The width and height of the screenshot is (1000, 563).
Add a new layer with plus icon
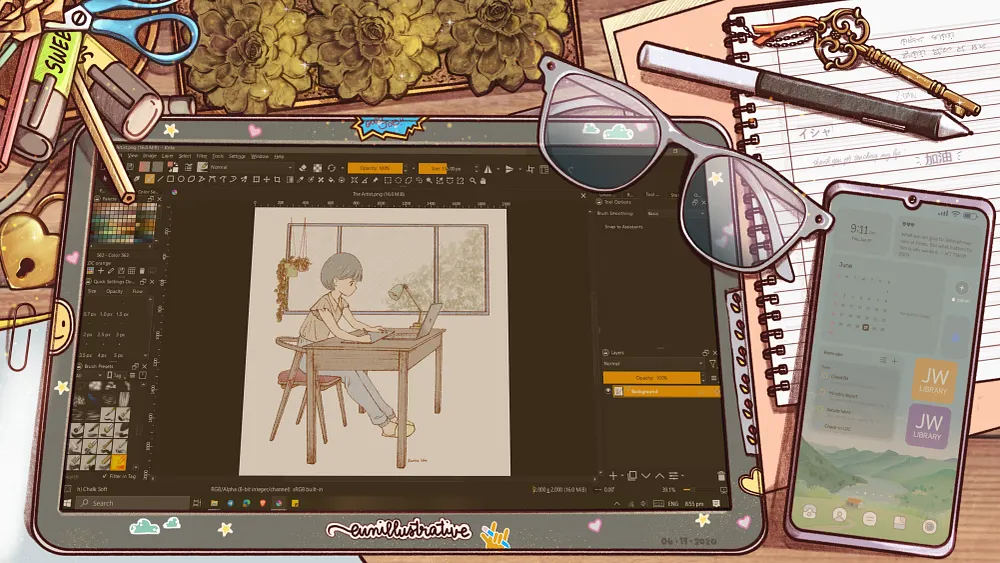point(613,476)
